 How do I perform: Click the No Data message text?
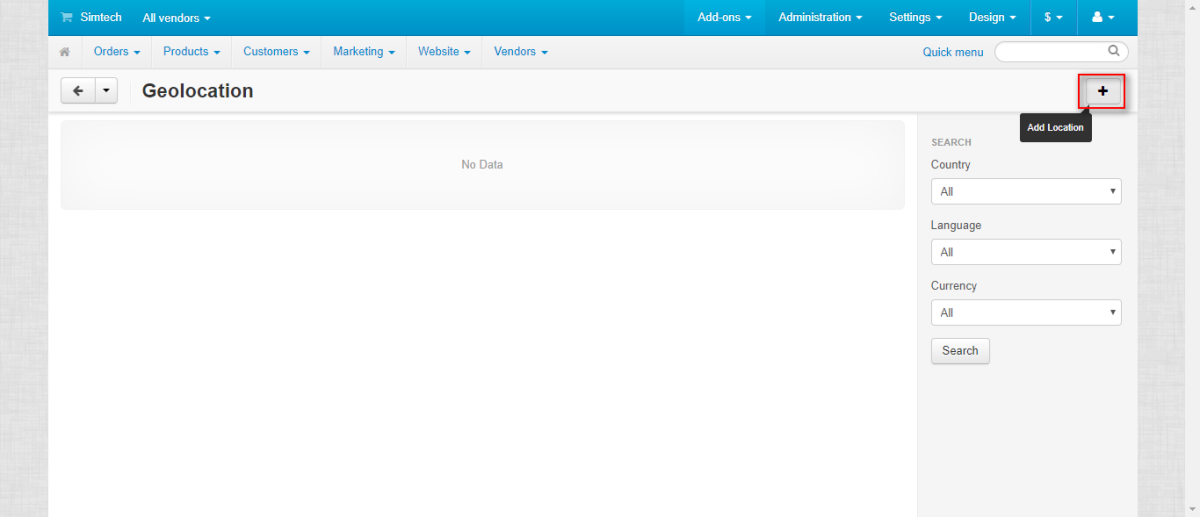point(482,164)
